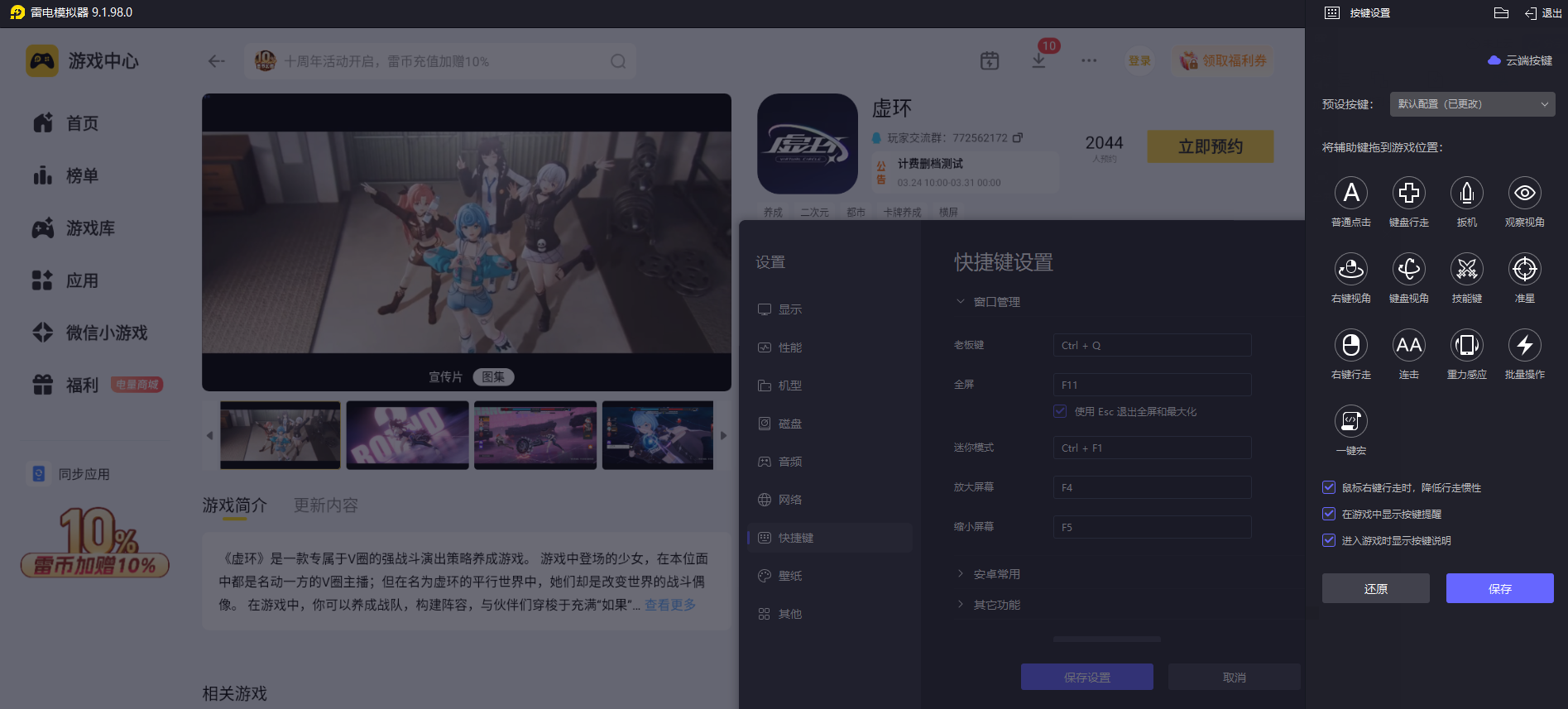Click the 全屏 F11 shortcut field
The image size is (1568, 709).
coord(1152,385)
